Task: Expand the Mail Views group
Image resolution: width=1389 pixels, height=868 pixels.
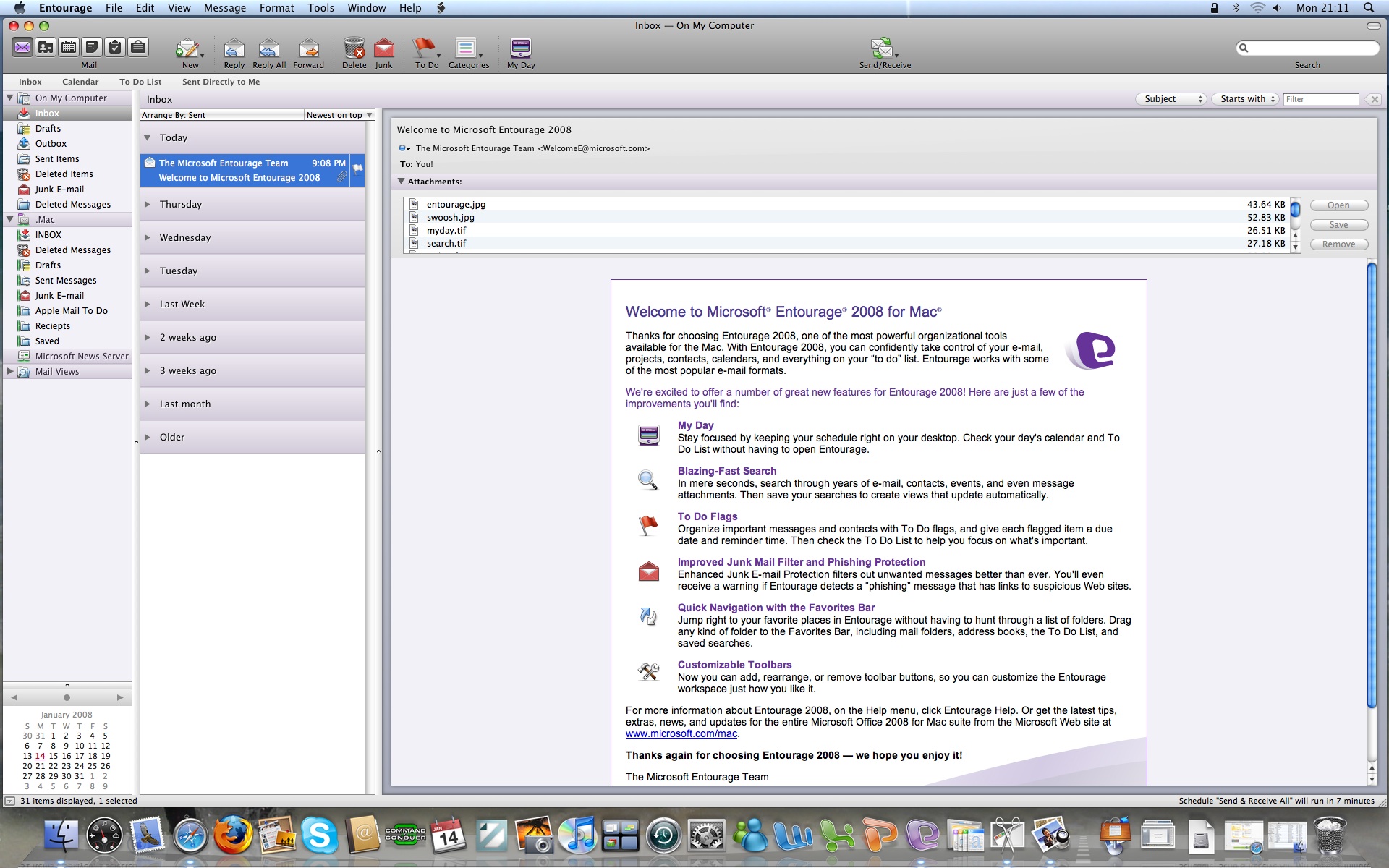Action: [9, 371]
